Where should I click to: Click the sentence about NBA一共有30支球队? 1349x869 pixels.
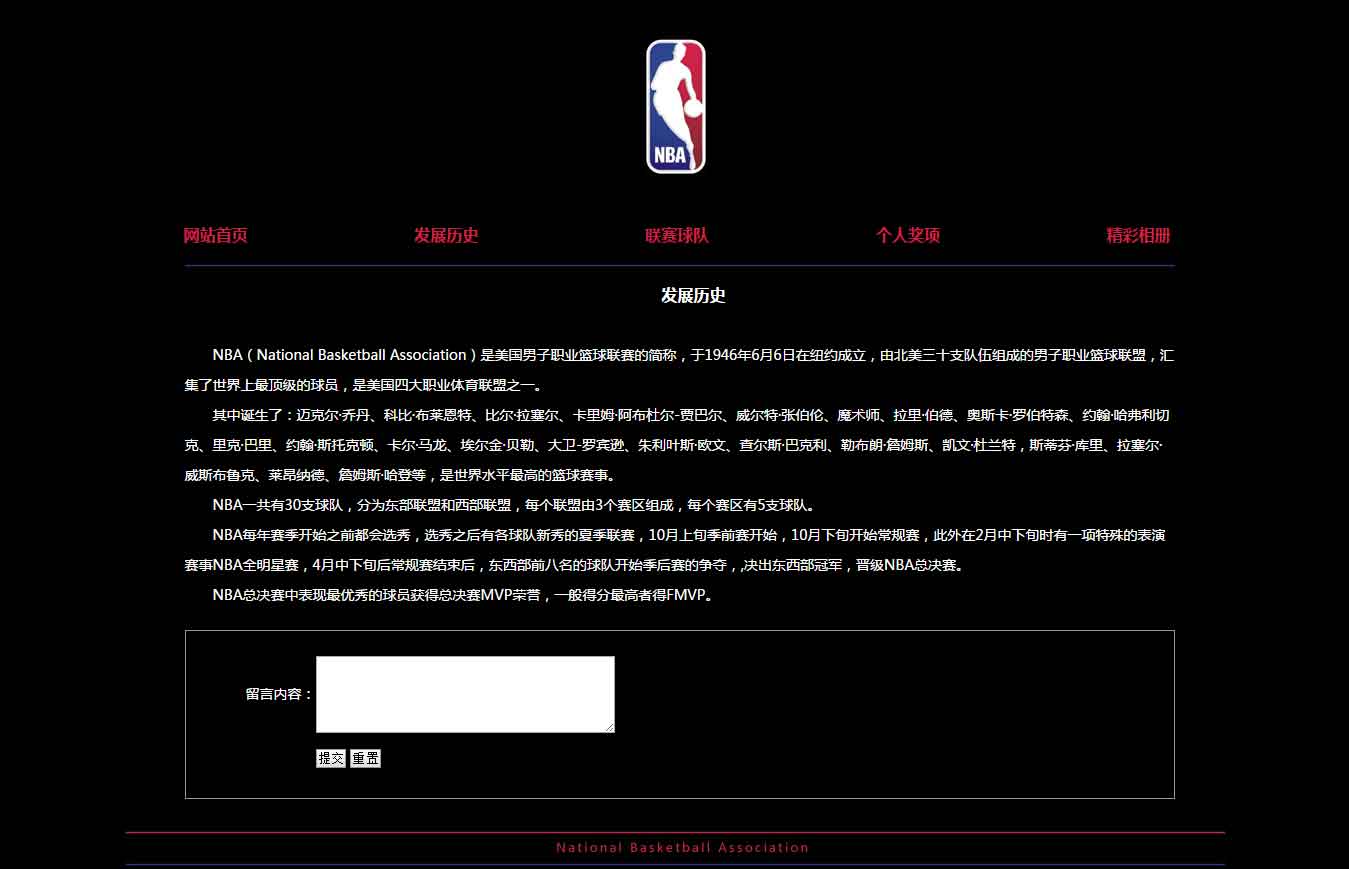[514, 505]
